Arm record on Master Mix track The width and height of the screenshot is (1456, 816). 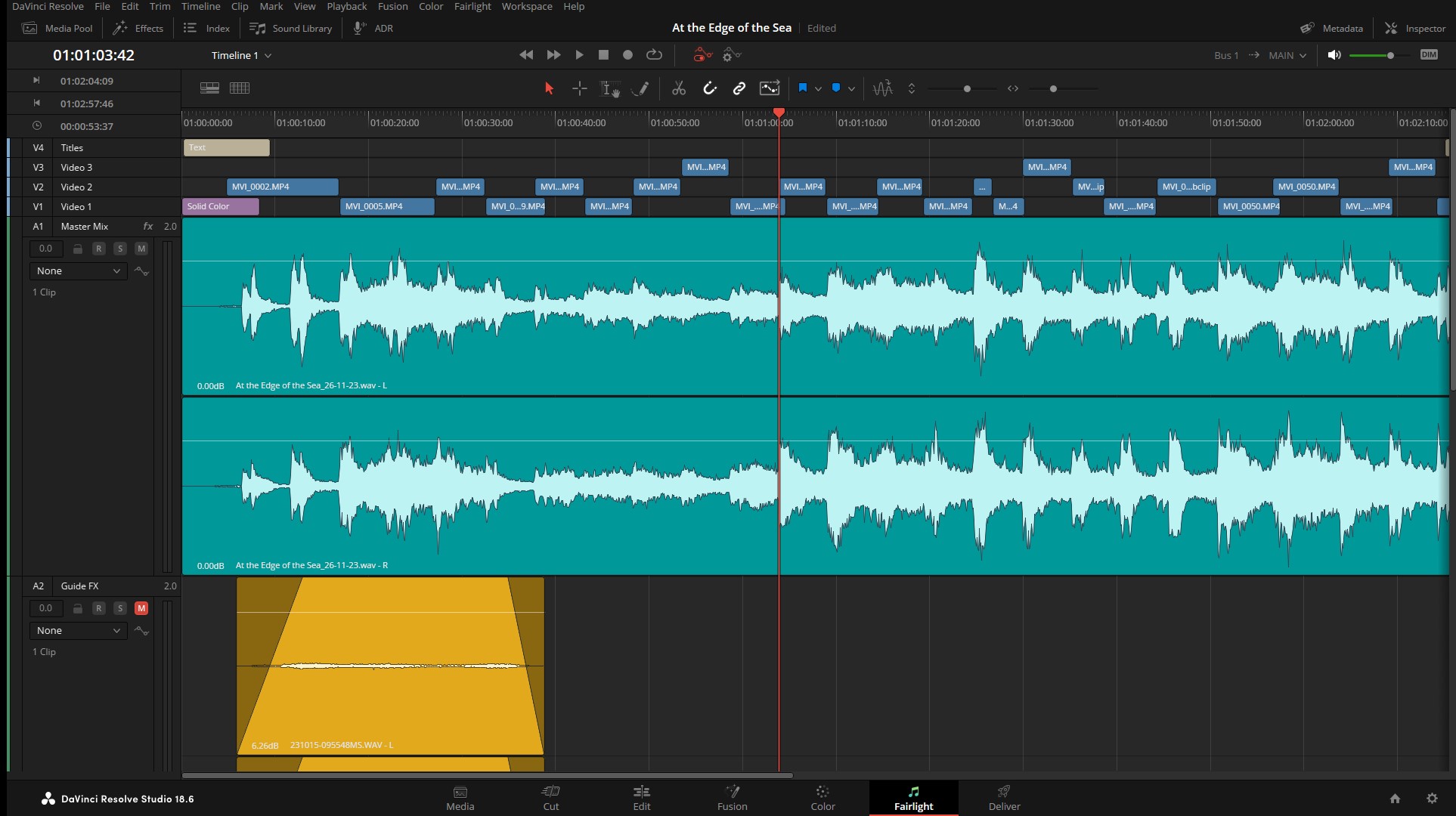98,249
